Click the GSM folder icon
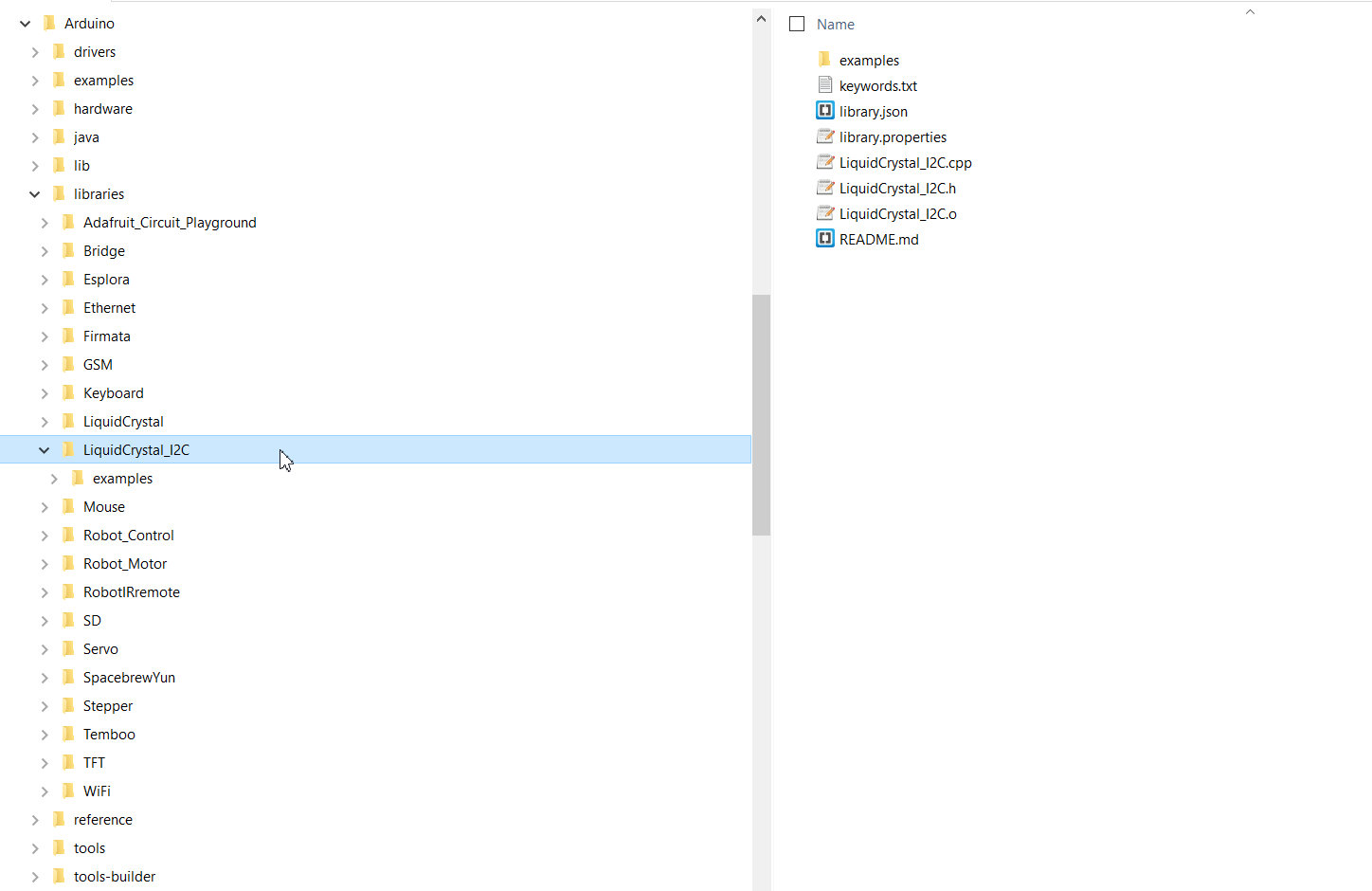This screenshot has width=1372, height=891. point(68,364)
